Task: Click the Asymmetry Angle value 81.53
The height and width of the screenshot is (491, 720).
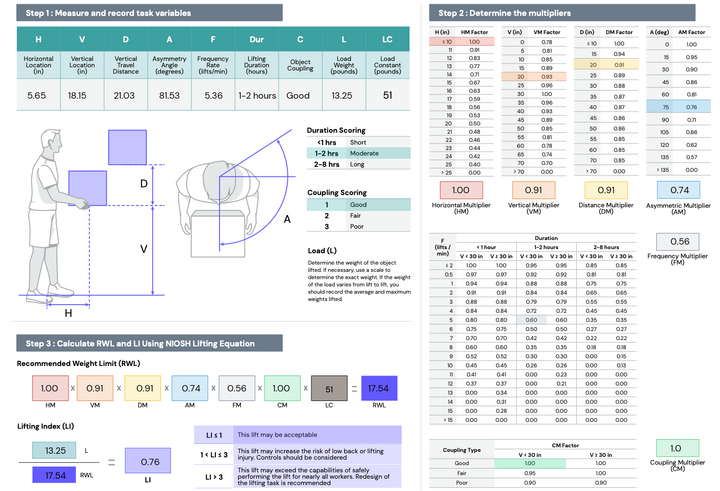Action: pyautogui.click(x=171, y=94)
